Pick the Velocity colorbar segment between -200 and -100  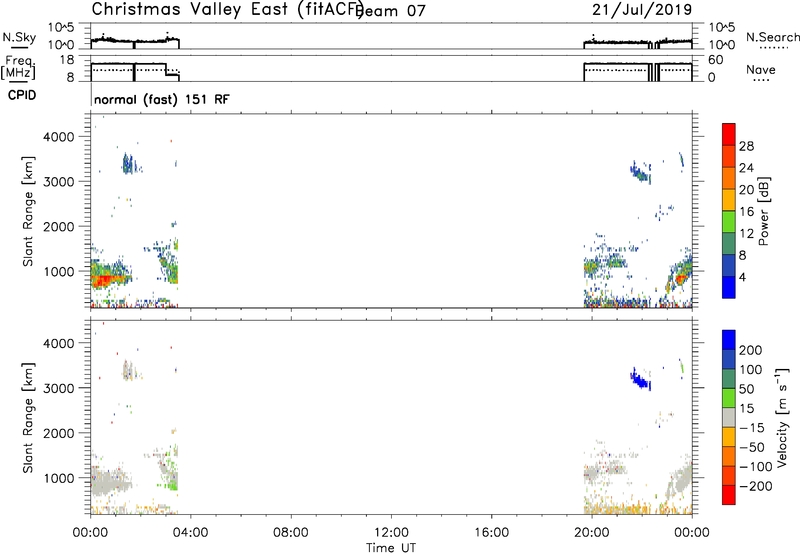(729, 476)
